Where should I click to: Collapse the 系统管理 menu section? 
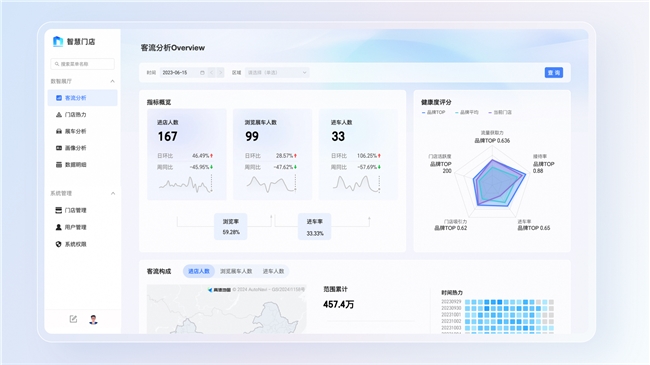pyautogui.click(x=113, y=193)
